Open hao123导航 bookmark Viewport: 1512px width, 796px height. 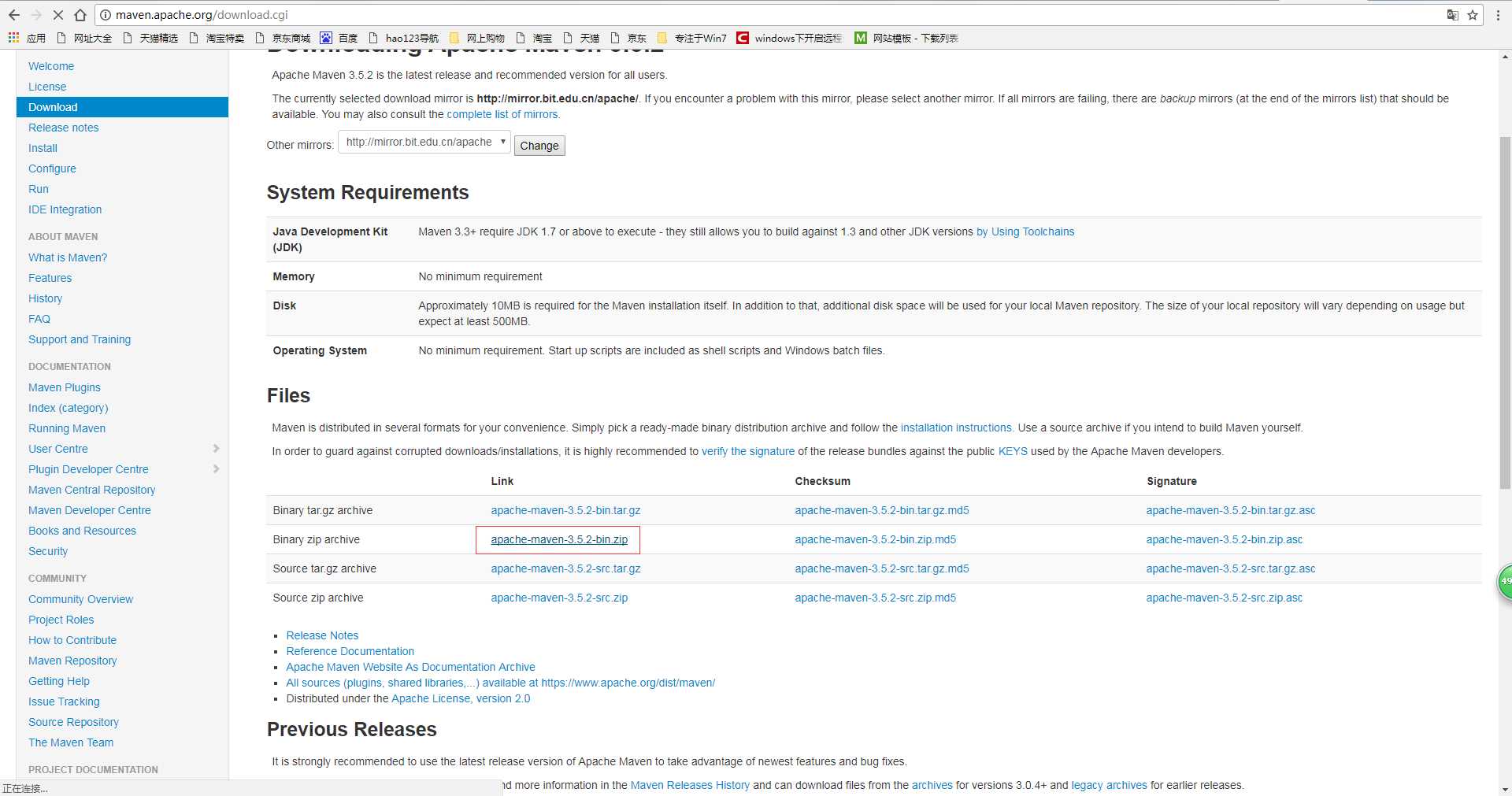point(403,38)
